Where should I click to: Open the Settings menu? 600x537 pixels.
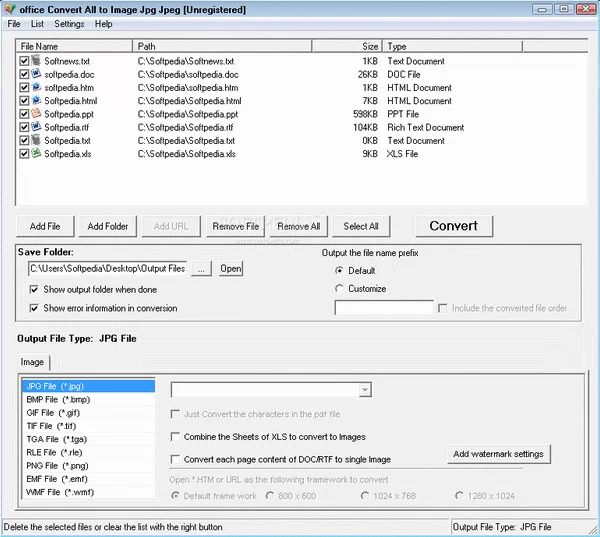click(x=69, y=24)
